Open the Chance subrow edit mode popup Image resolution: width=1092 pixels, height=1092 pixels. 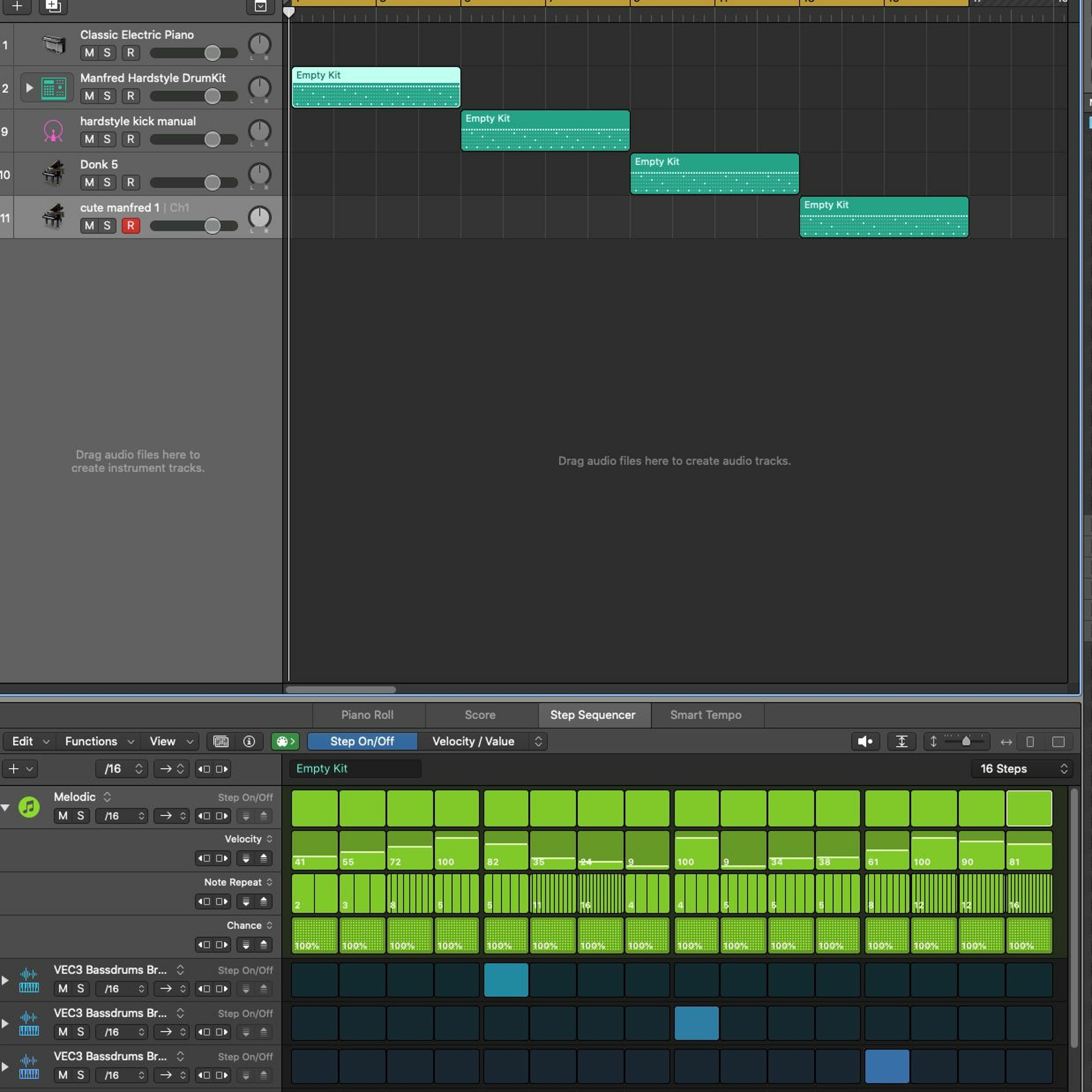(x=249, y=925)
